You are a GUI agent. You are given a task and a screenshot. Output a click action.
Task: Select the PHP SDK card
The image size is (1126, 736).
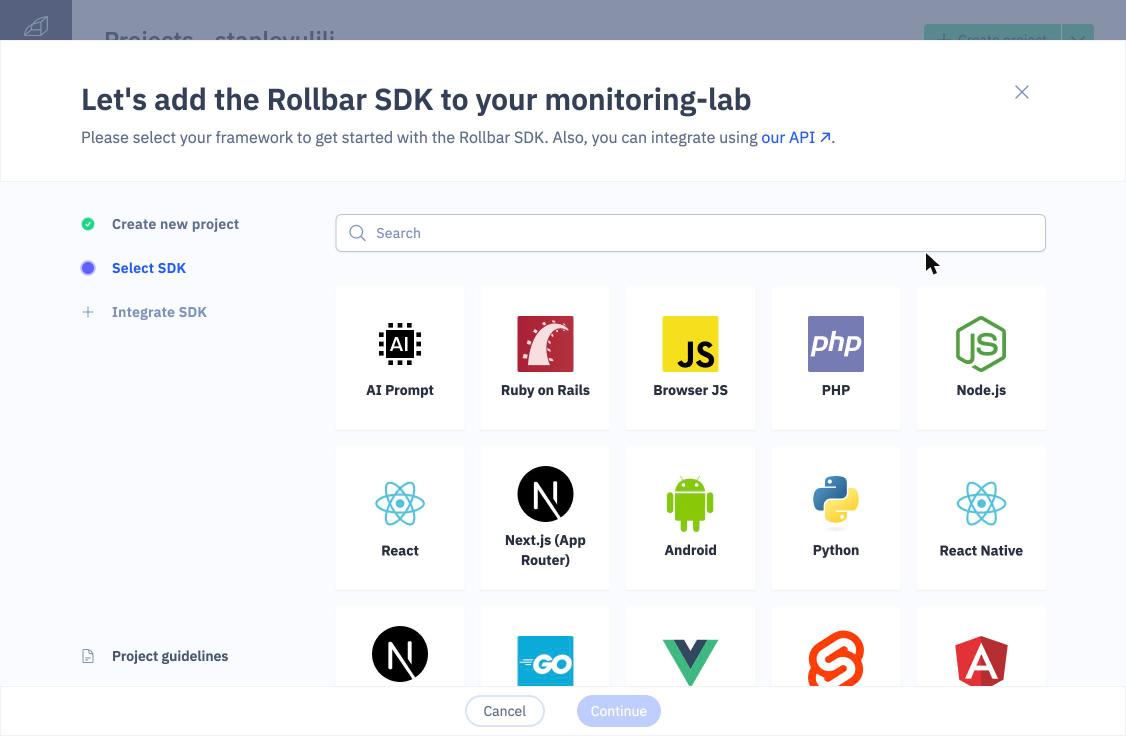click(836, 358)
